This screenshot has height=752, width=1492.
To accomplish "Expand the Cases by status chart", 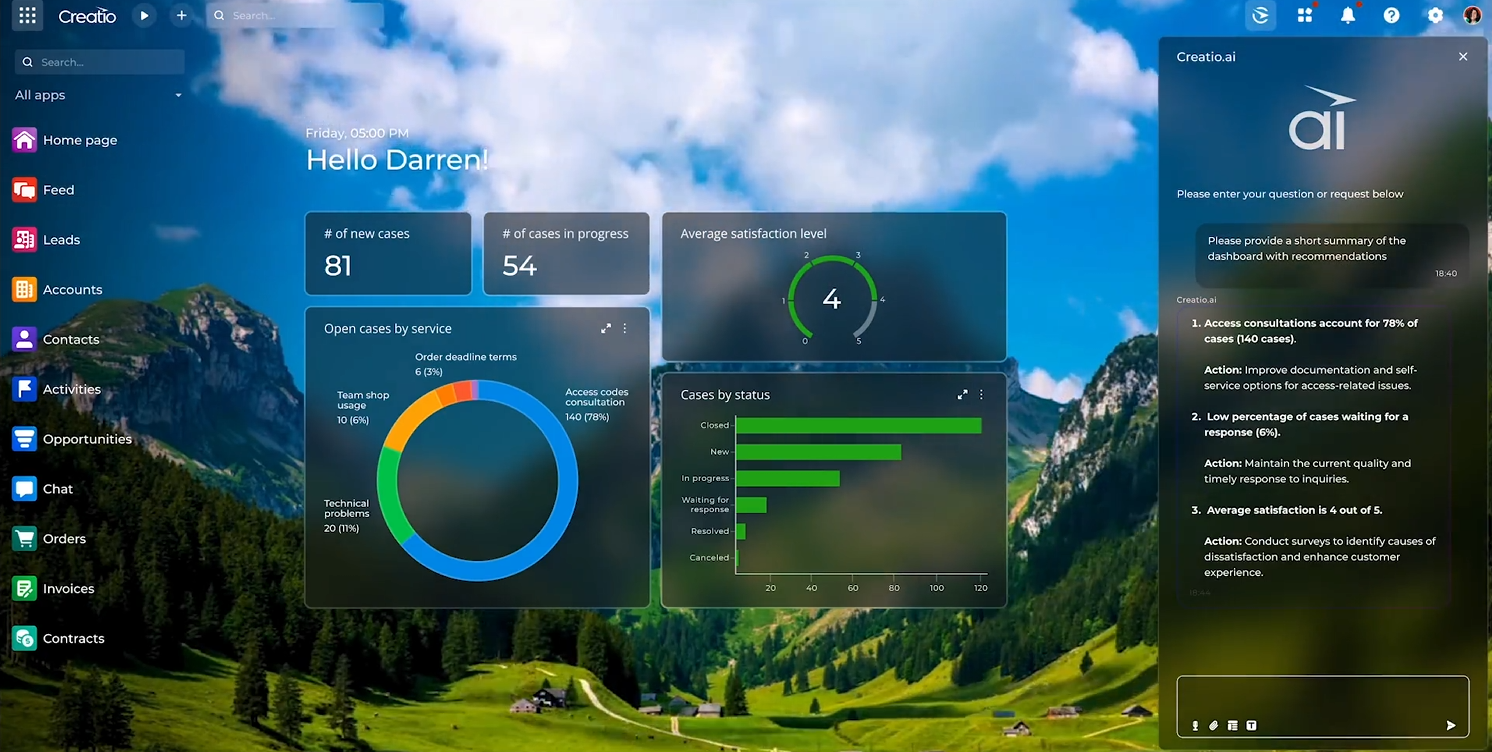I will (x=962, y=395).
